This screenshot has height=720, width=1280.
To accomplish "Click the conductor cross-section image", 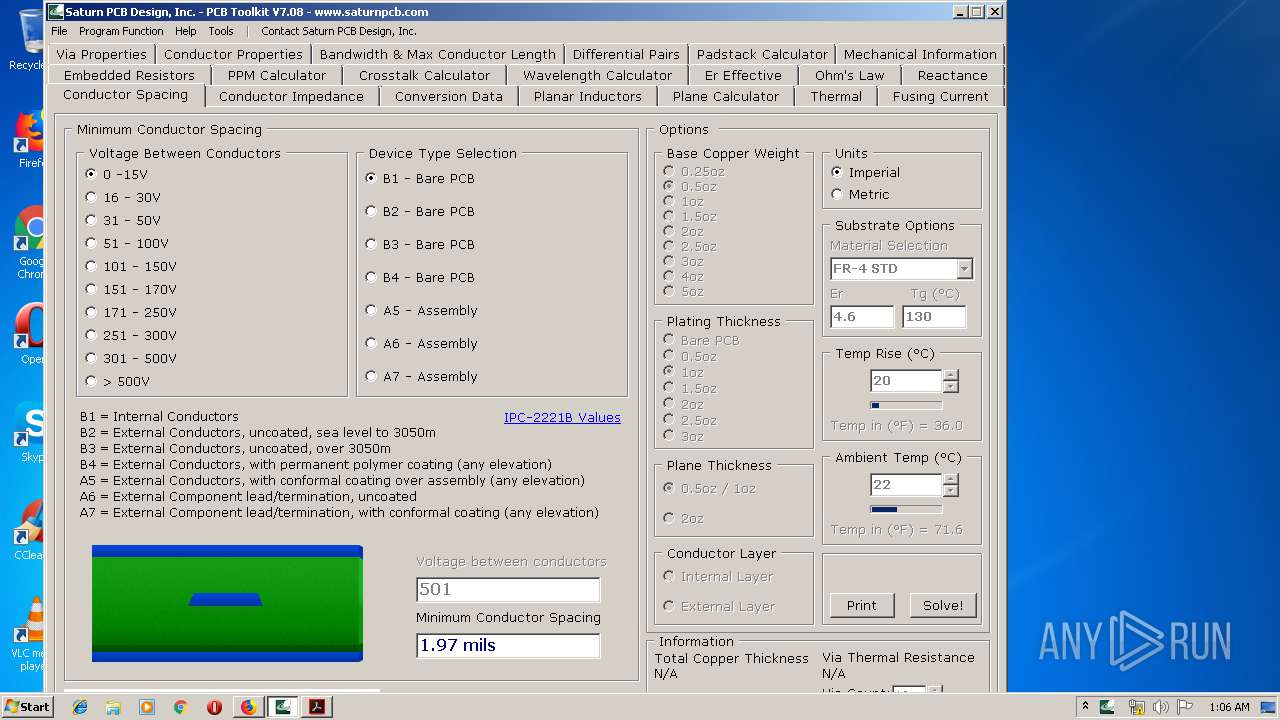I will (227, 603).
